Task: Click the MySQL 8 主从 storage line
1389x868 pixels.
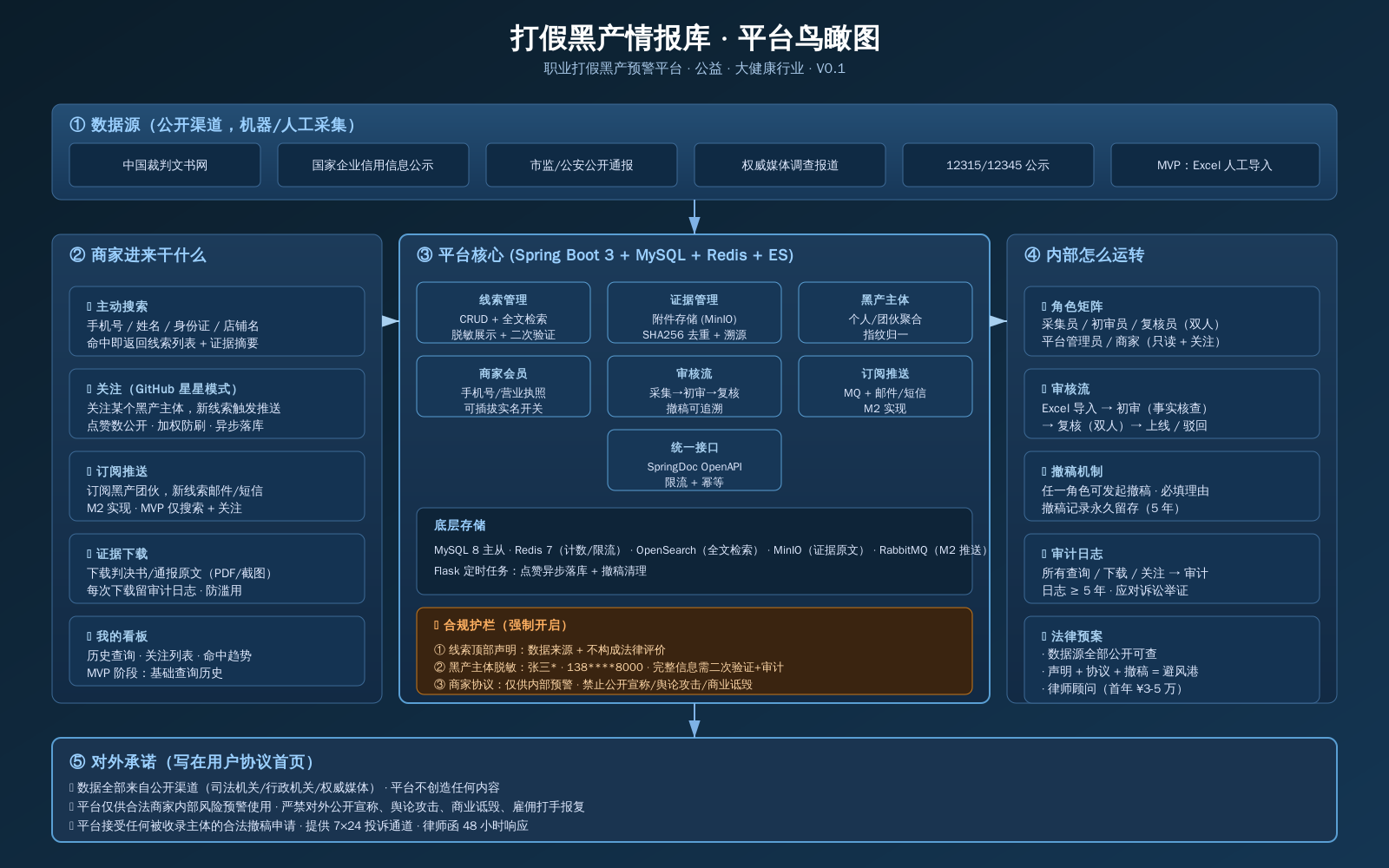Action: (710, 550)
